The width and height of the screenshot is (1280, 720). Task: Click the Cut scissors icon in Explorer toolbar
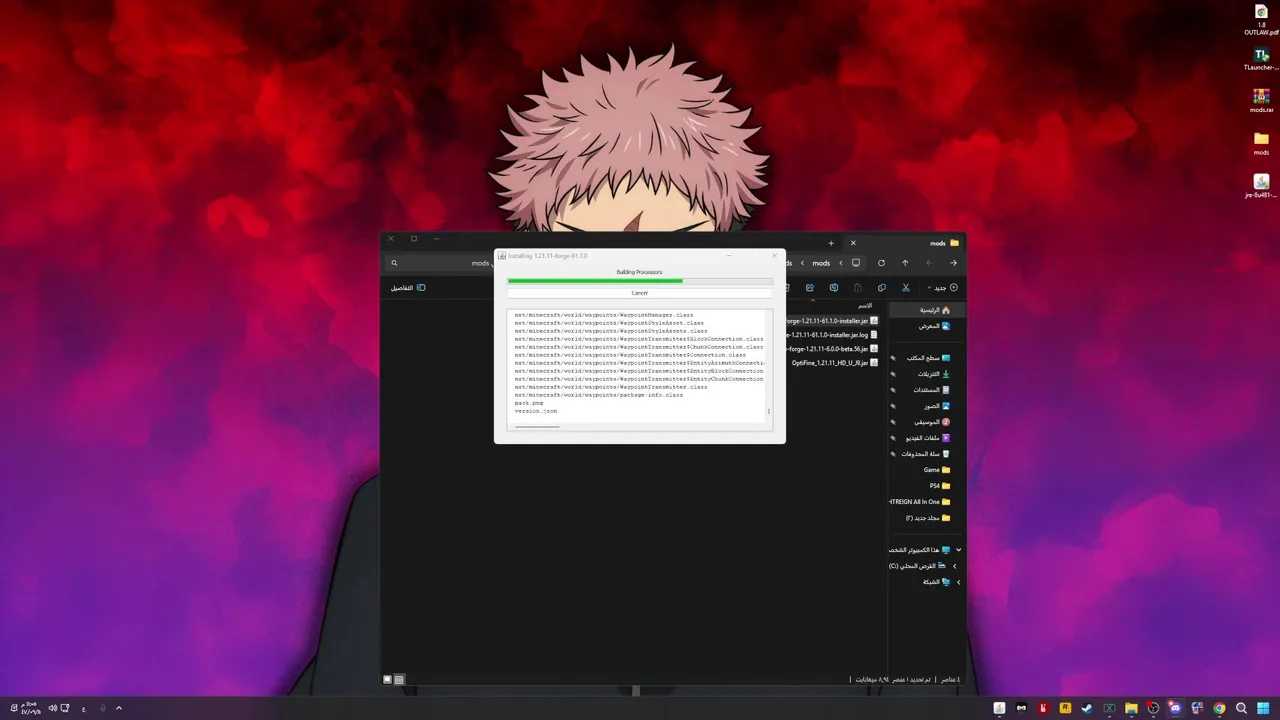click(x=906, y=287)
